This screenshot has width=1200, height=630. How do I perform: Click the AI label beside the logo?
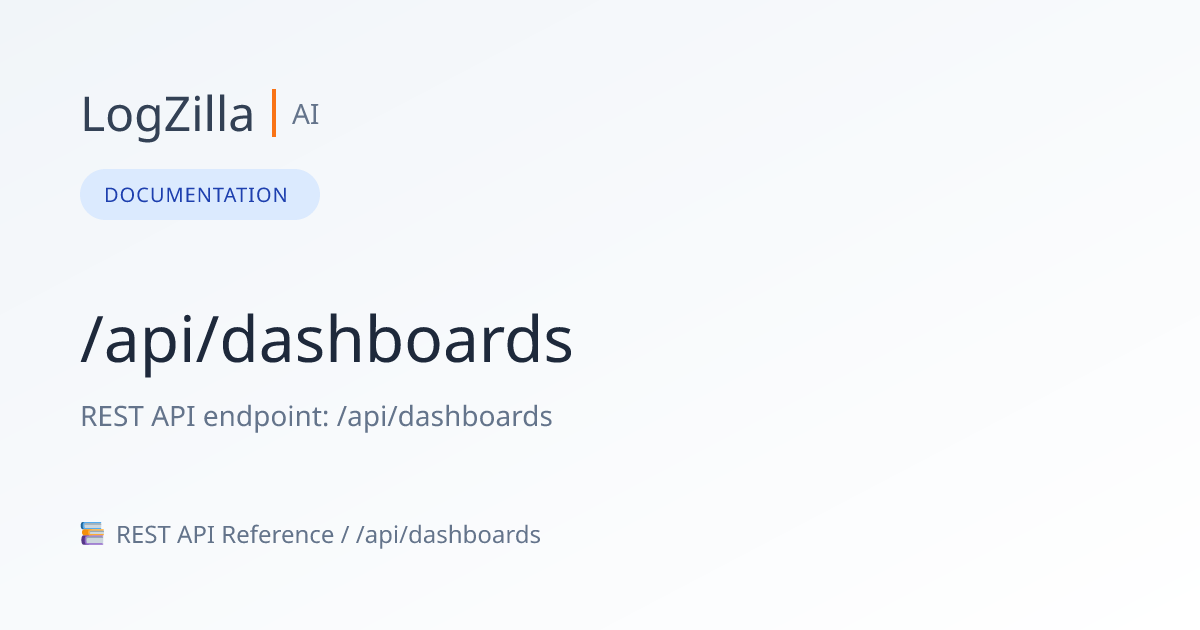[x=305, y=114]
